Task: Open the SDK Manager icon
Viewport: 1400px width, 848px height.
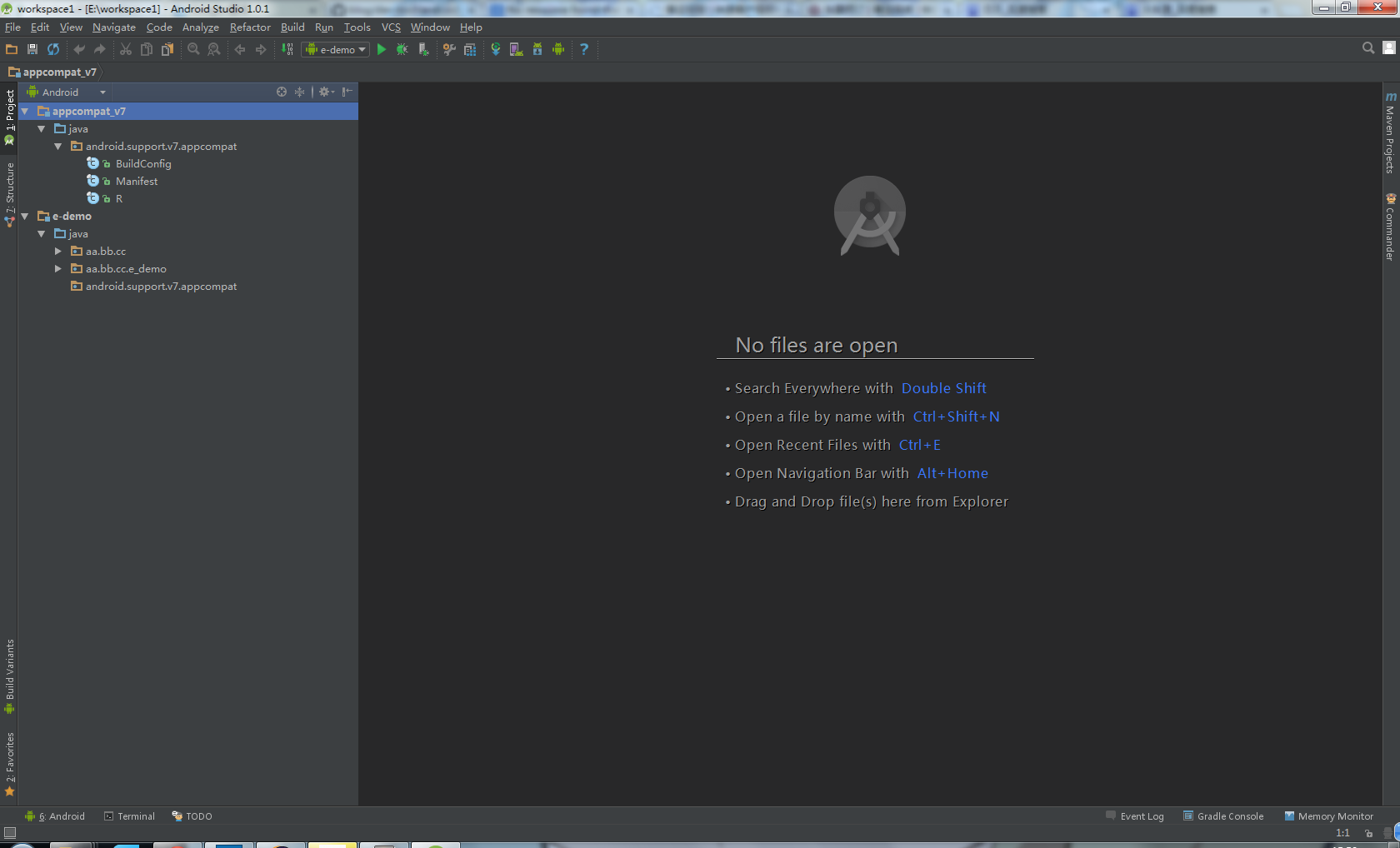Action: tap(537, 50)
